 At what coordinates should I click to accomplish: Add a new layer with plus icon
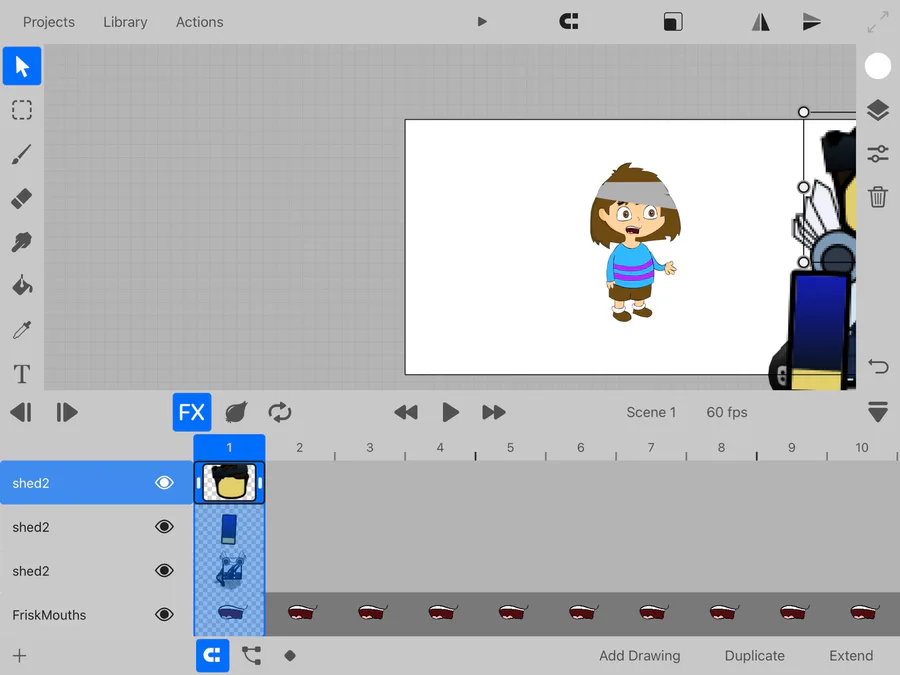(x=20, y=655)
